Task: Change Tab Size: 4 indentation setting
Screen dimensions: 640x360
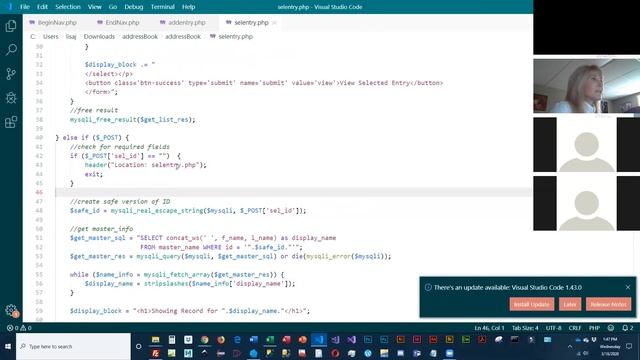Action: tap(525, 328)
